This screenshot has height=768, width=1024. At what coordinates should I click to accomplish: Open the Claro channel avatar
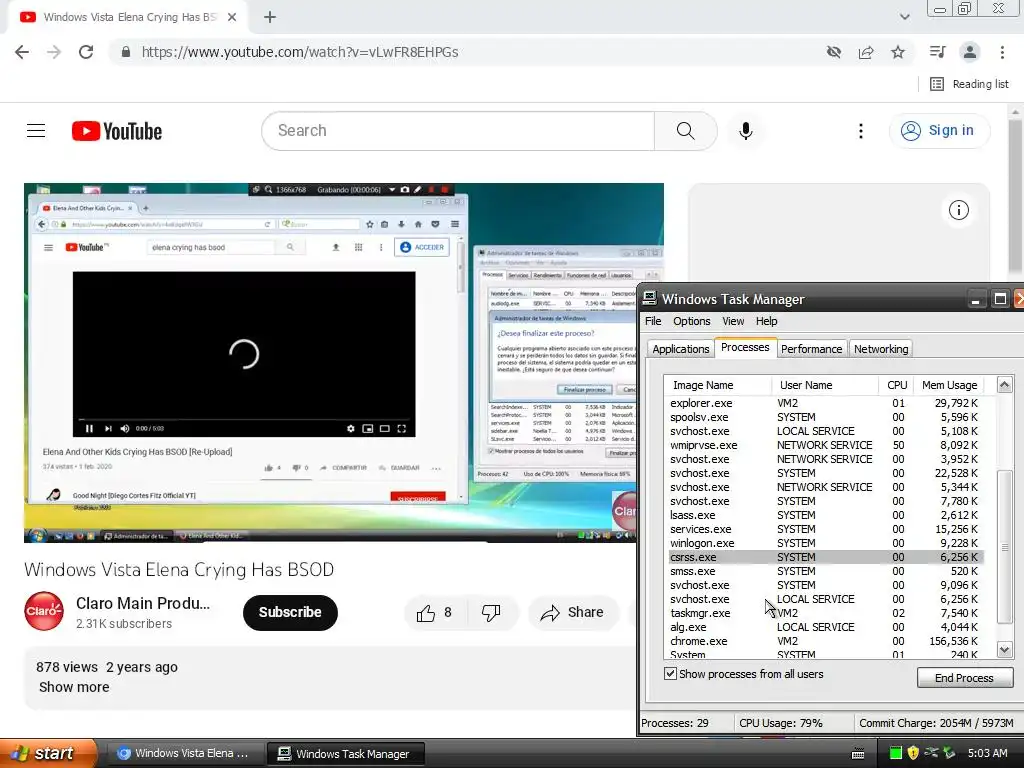click(44, 611)
